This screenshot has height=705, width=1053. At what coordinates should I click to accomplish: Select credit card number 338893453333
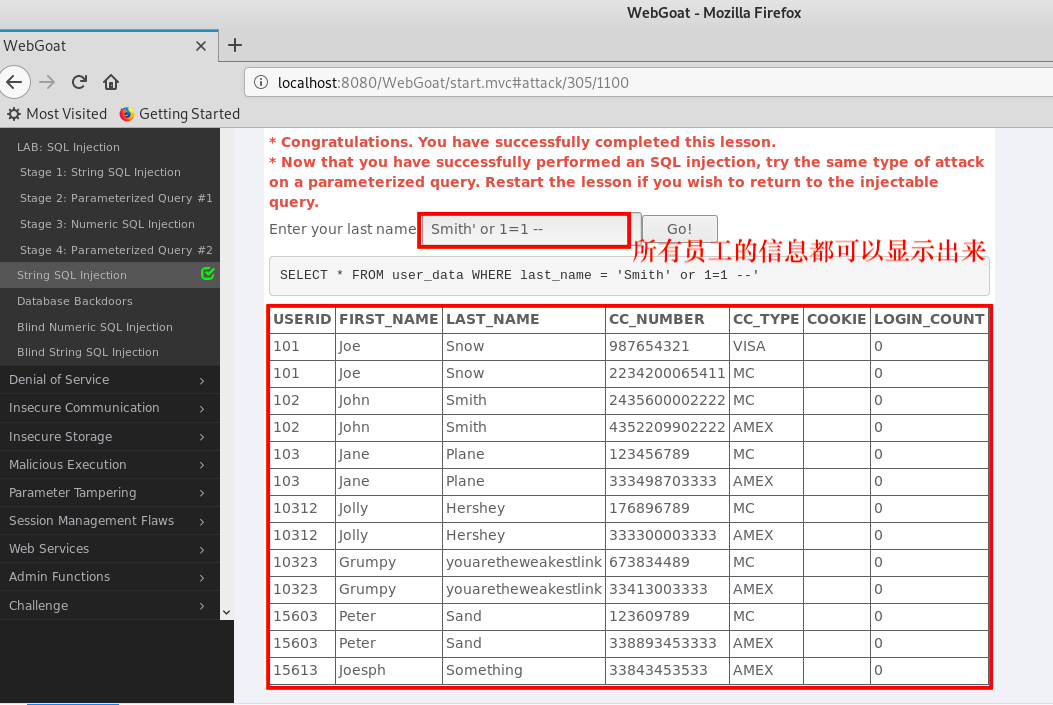[663, 643]
